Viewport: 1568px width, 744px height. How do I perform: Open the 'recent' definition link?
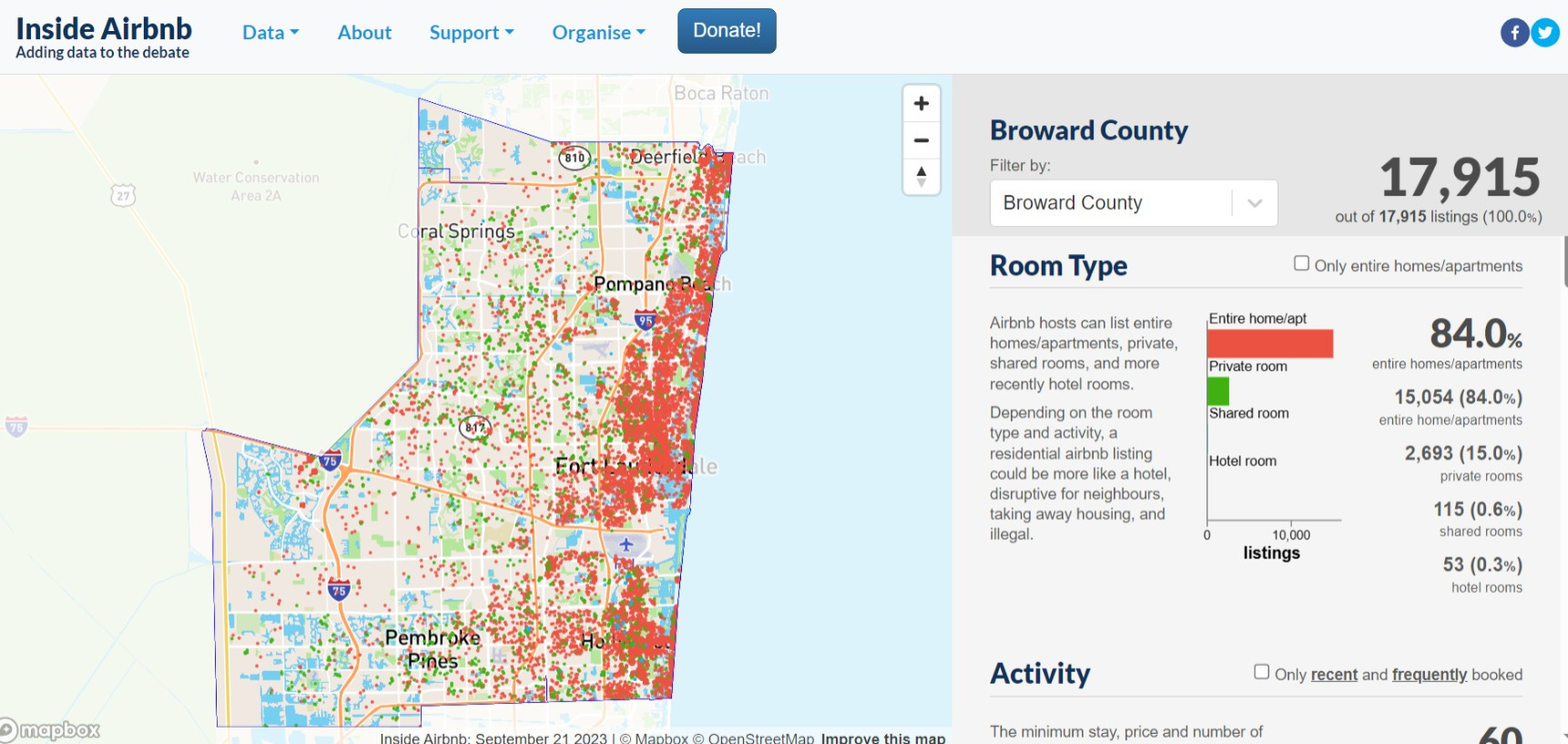[x=1334, y=675]
